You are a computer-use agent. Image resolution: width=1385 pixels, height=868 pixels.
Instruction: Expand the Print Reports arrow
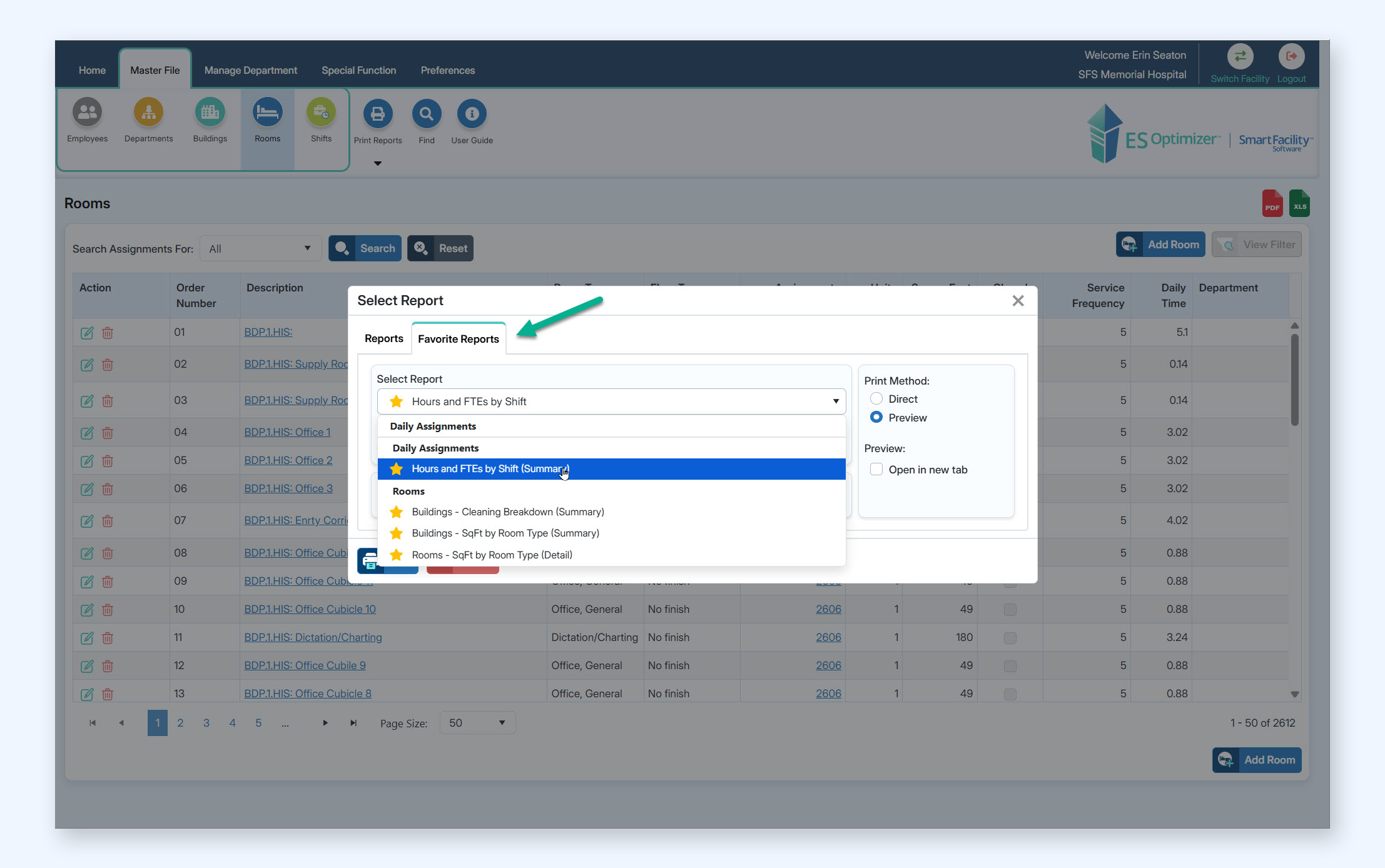pos(377,163)
